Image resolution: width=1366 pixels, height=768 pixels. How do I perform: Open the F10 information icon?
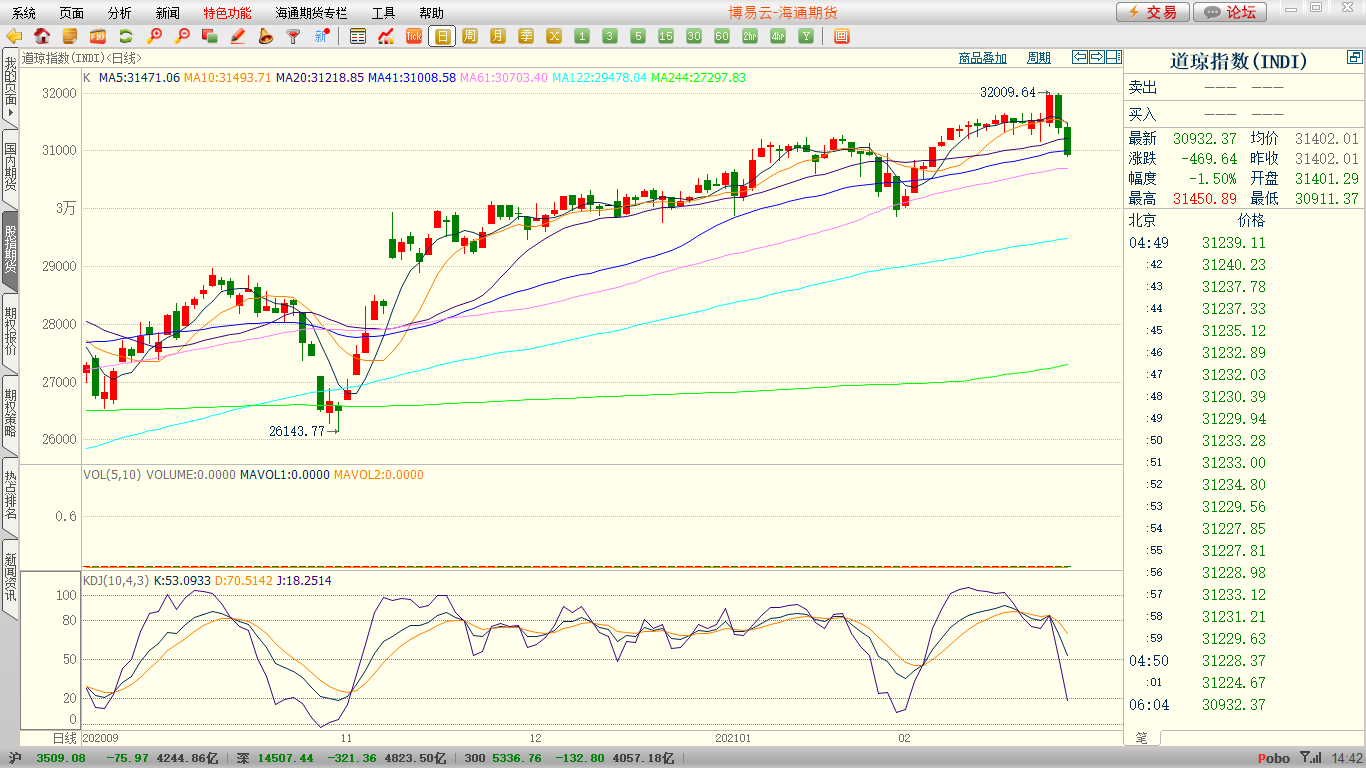point(98,36)
